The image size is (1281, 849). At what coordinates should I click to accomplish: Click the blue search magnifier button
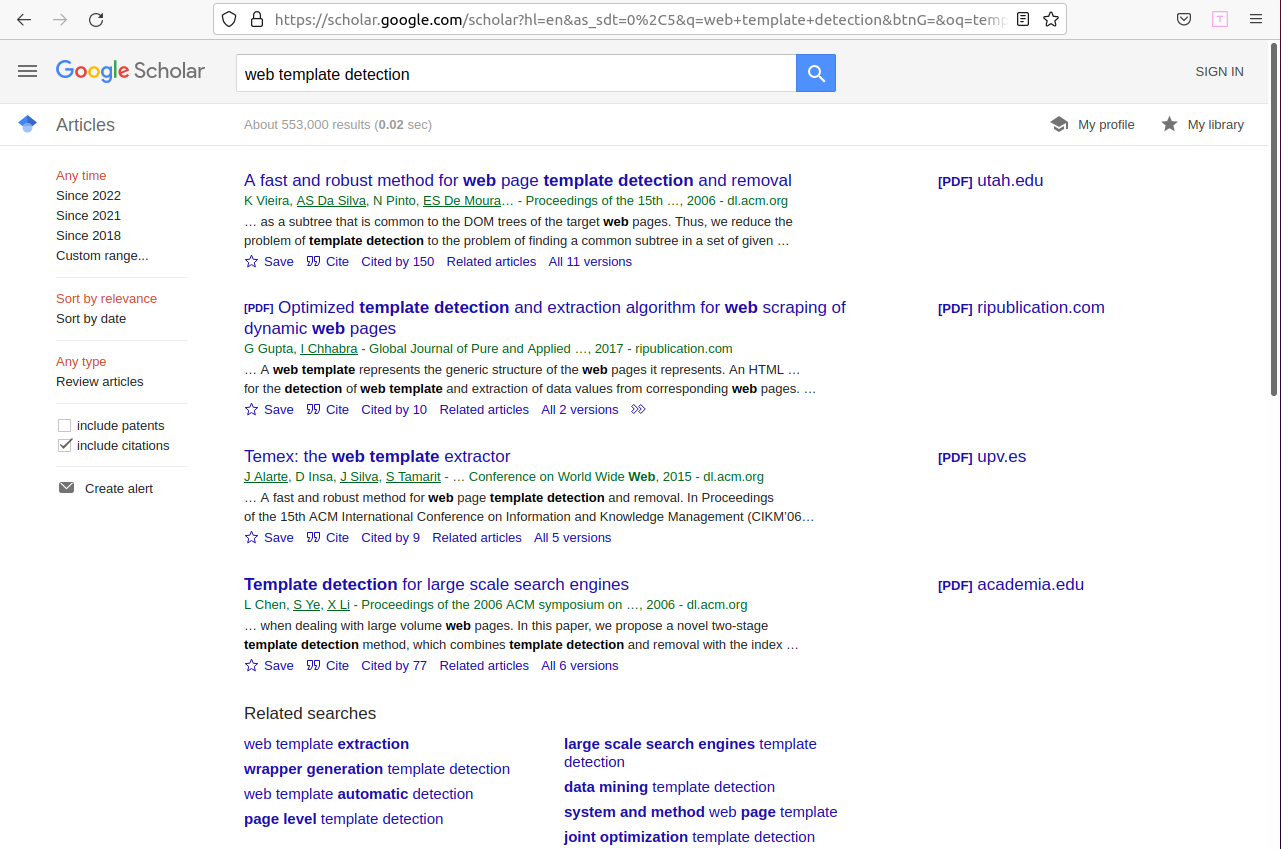pos(816,73)
